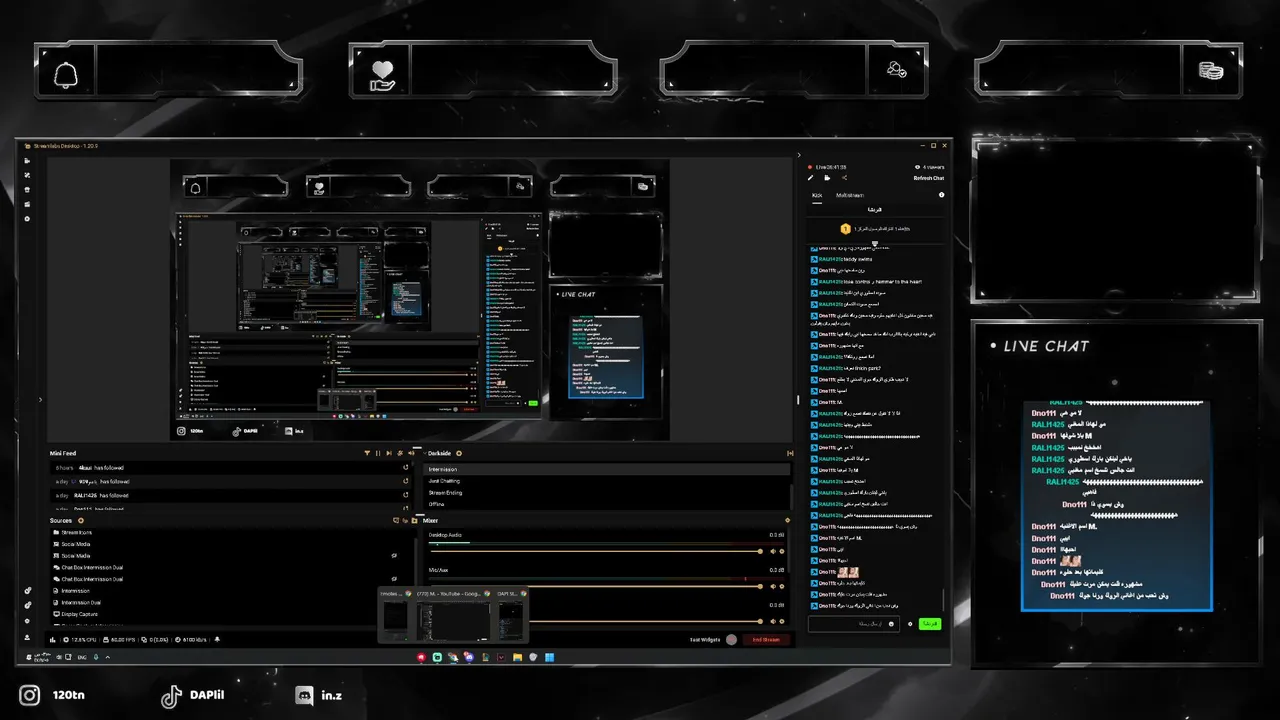This screenshot has height=720, width=1280.
Task: Click the share icon in the chat panel
Action: point(844,178)
